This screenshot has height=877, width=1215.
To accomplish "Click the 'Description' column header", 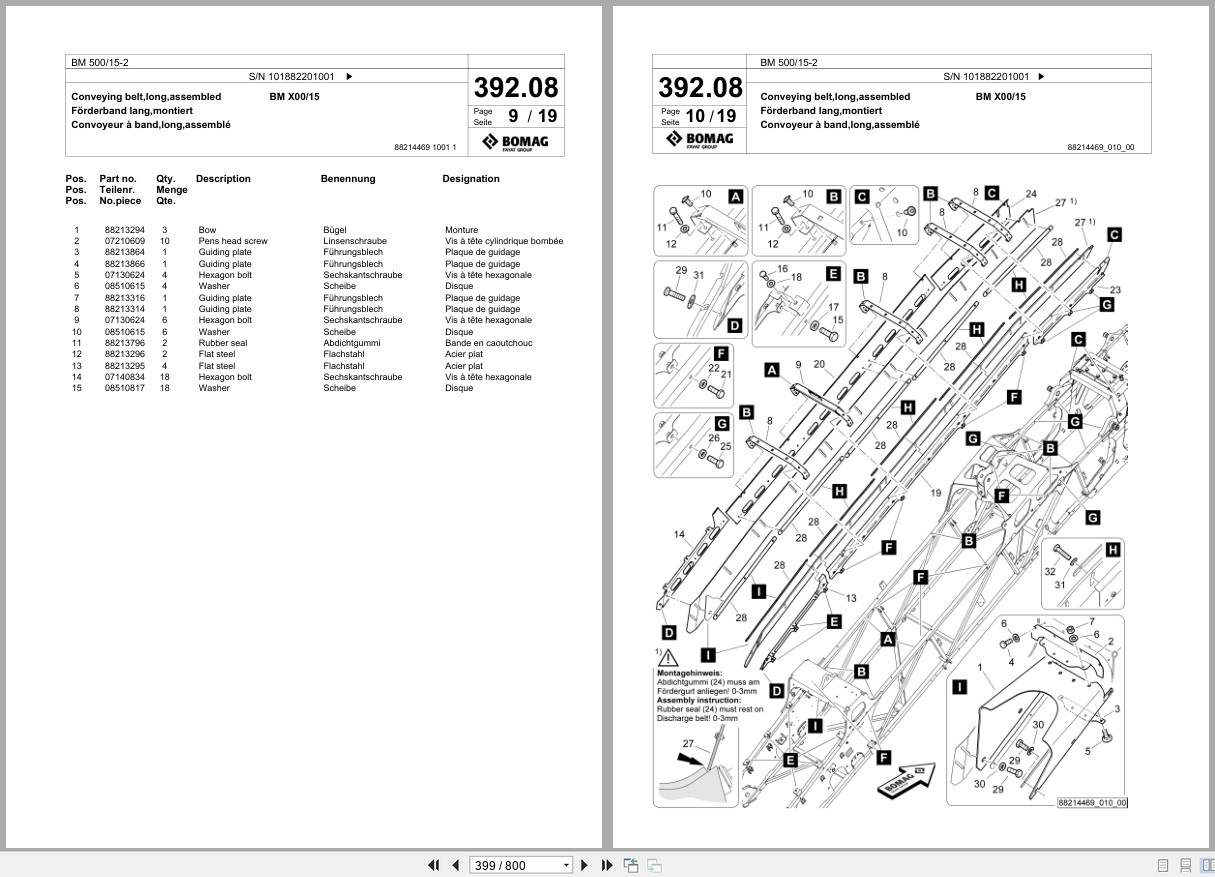I will pos(223,179).
